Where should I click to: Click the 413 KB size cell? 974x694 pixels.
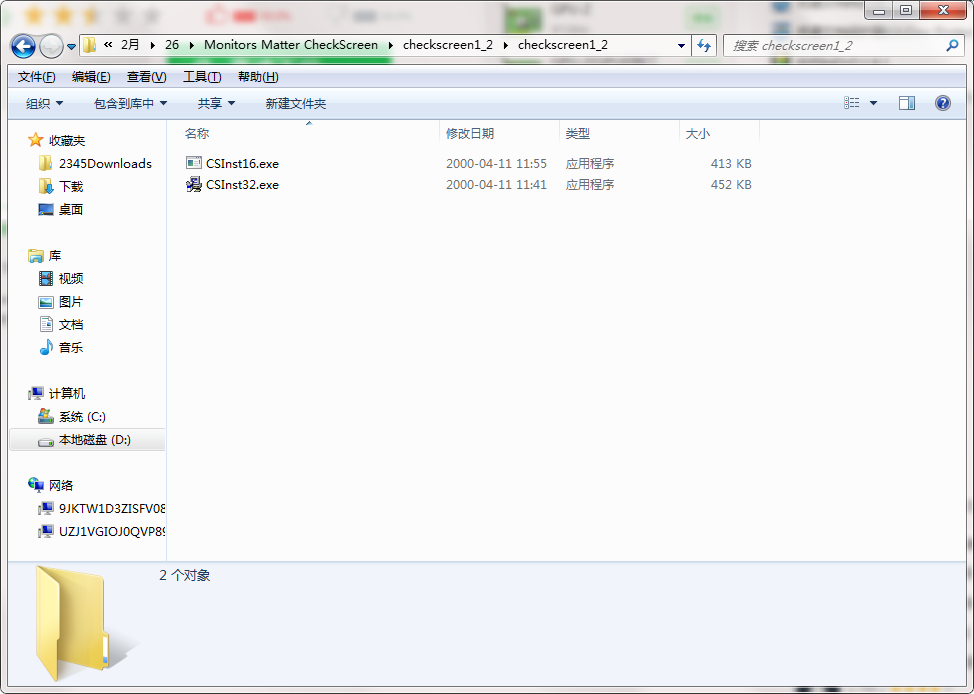730,163
